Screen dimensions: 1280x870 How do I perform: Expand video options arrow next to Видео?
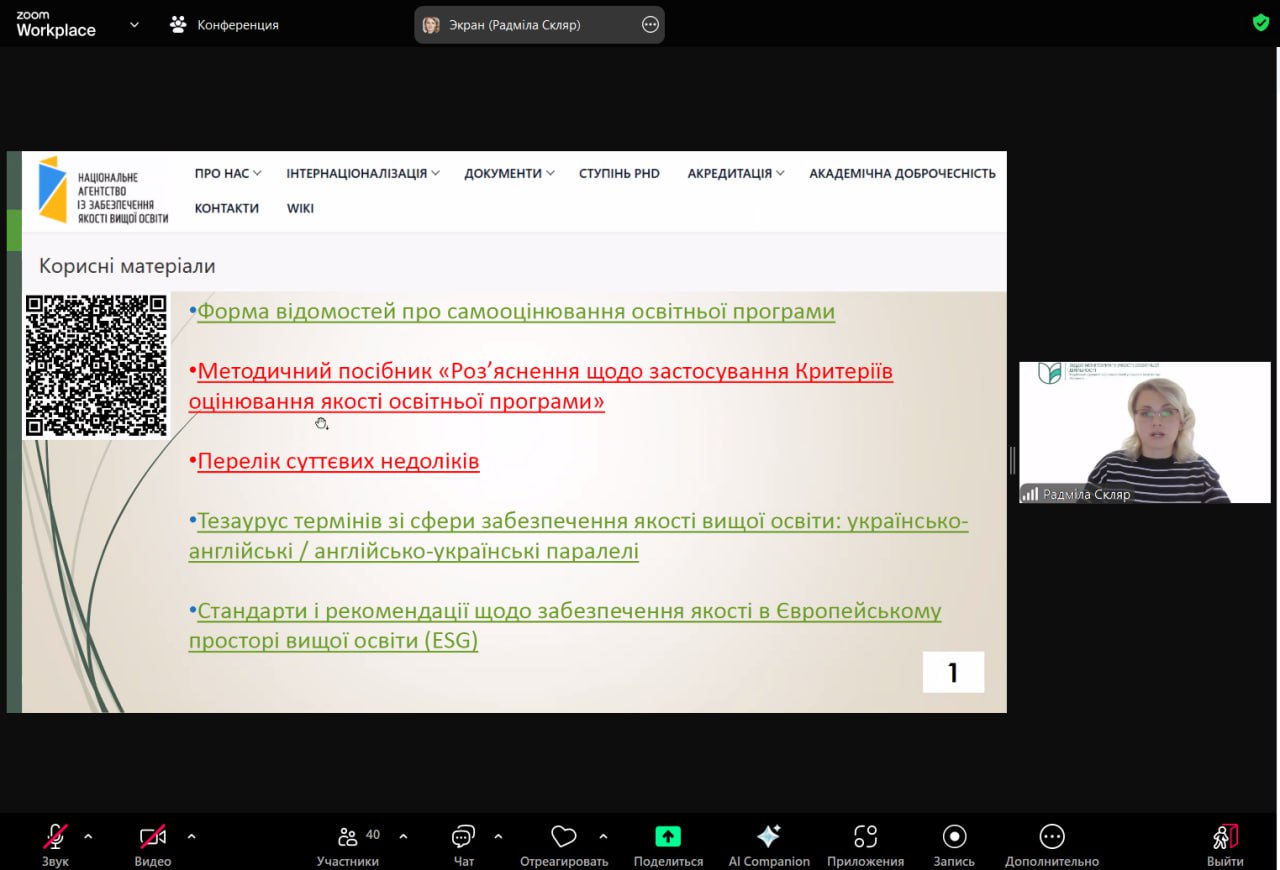tap(191, 836)
